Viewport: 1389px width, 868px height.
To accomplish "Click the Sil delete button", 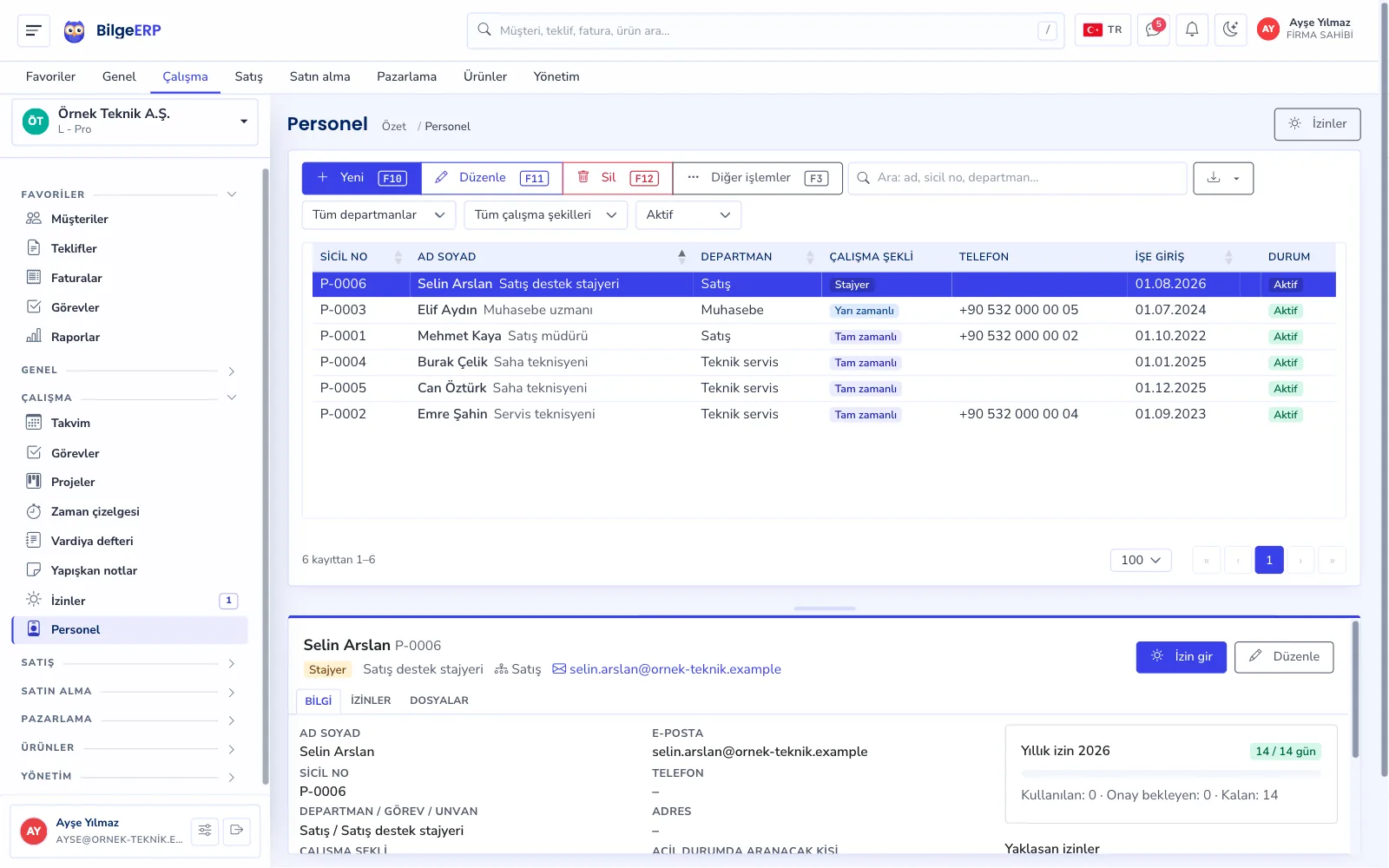I will [617, 178].
